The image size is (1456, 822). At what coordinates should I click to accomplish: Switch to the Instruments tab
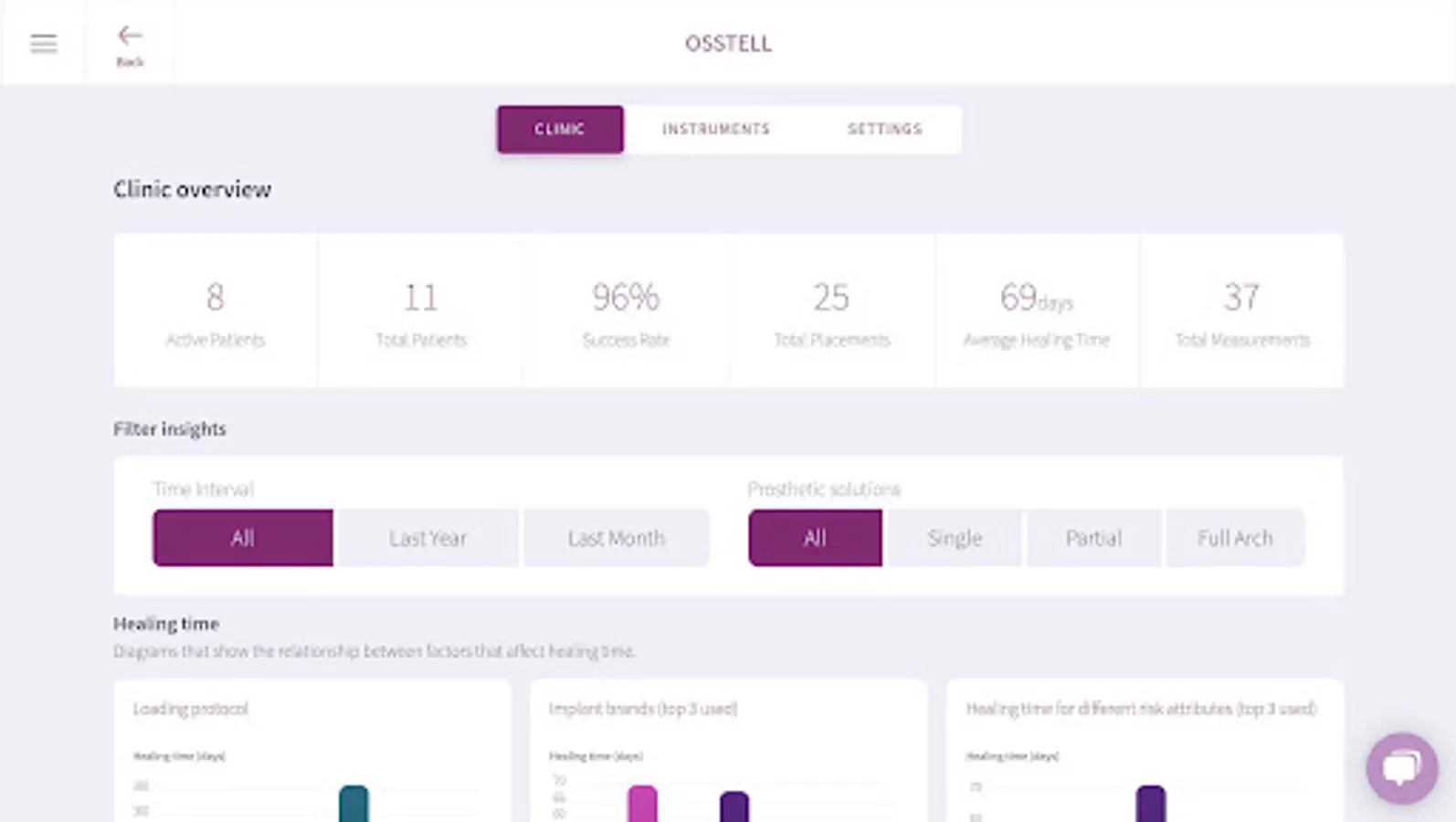click(716, 129)
